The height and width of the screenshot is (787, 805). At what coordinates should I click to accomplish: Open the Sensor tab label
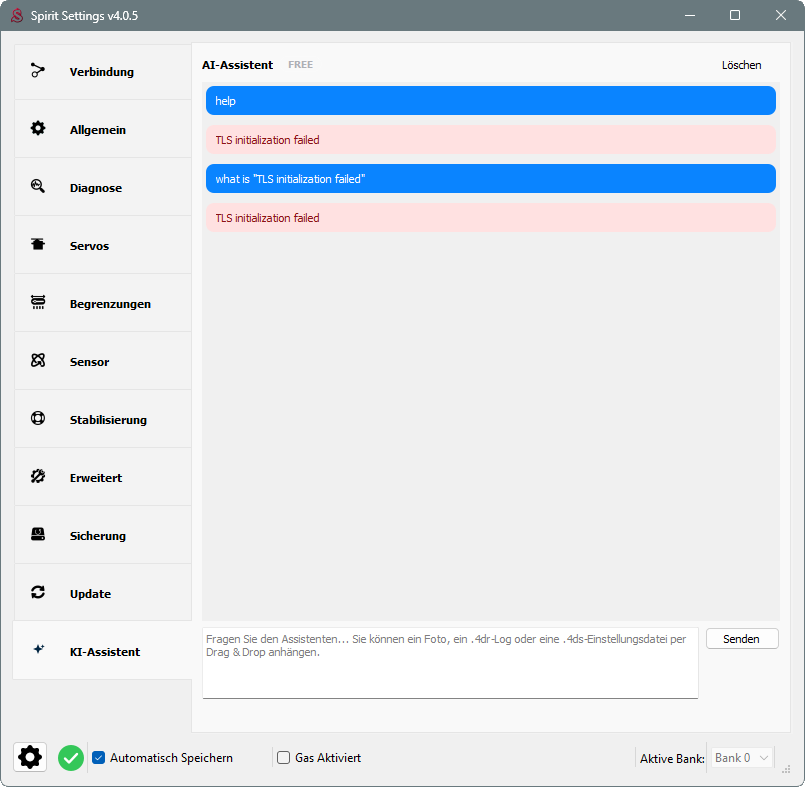click(x=89, y=362)
